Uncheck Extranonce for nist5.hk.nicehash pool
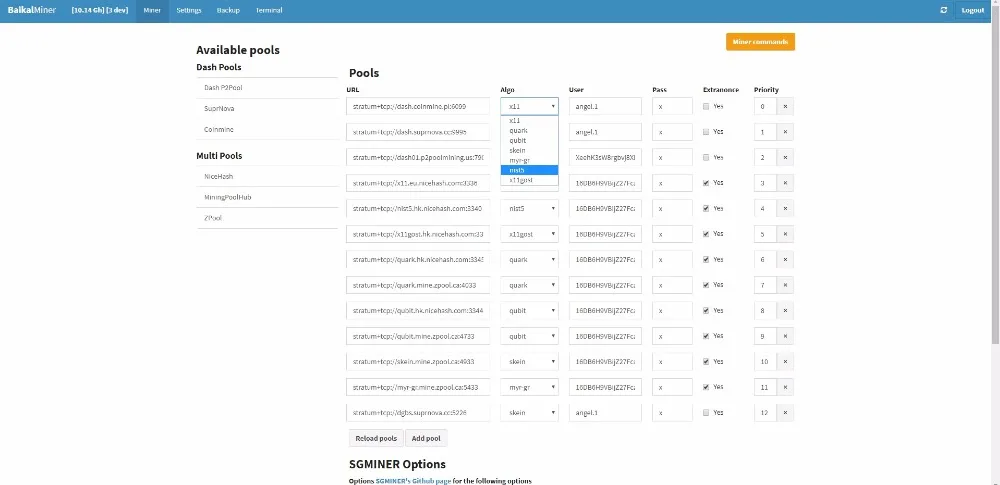The height and width of the screenshot is (485, 1000). 706,209
